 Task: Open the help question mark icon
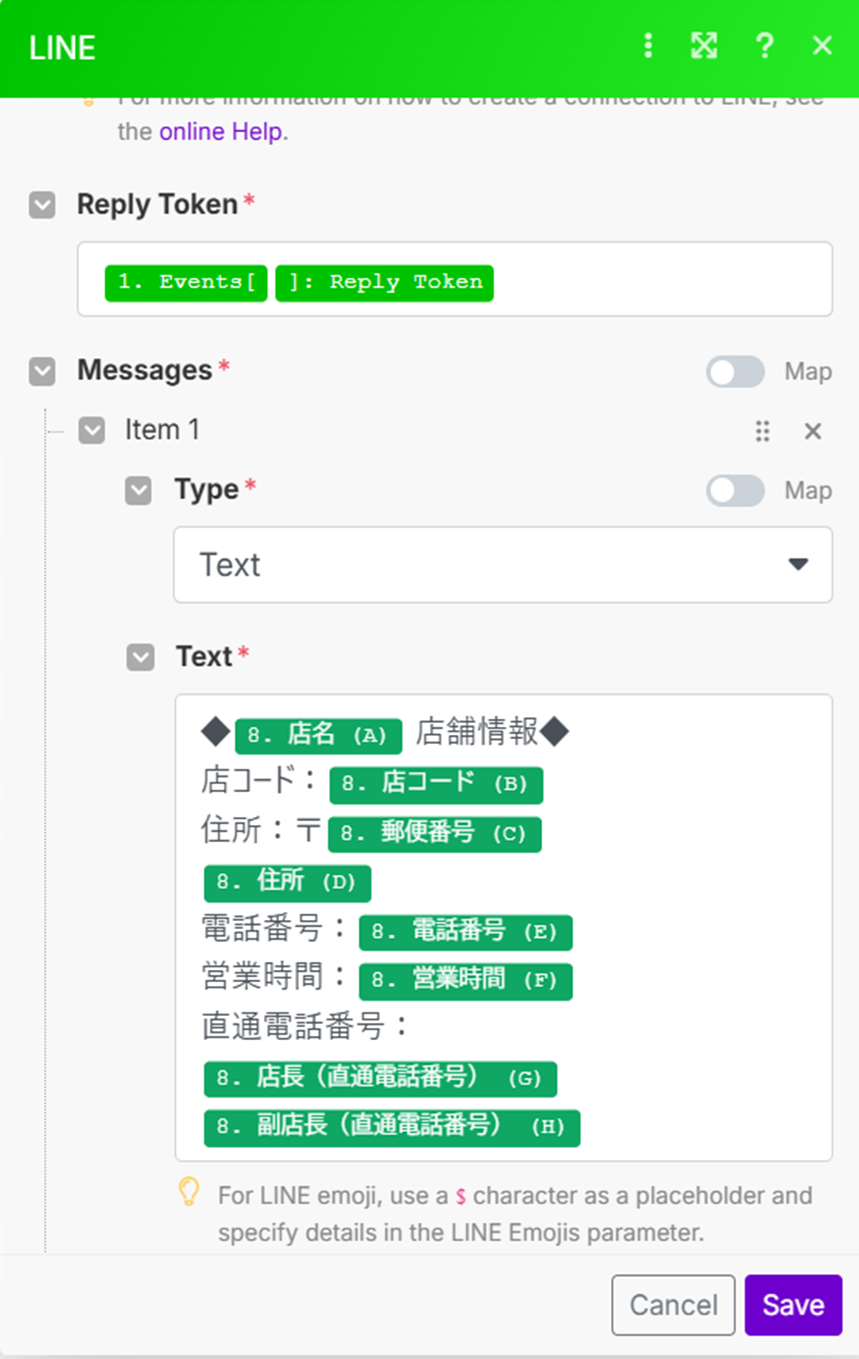(764, 45)
